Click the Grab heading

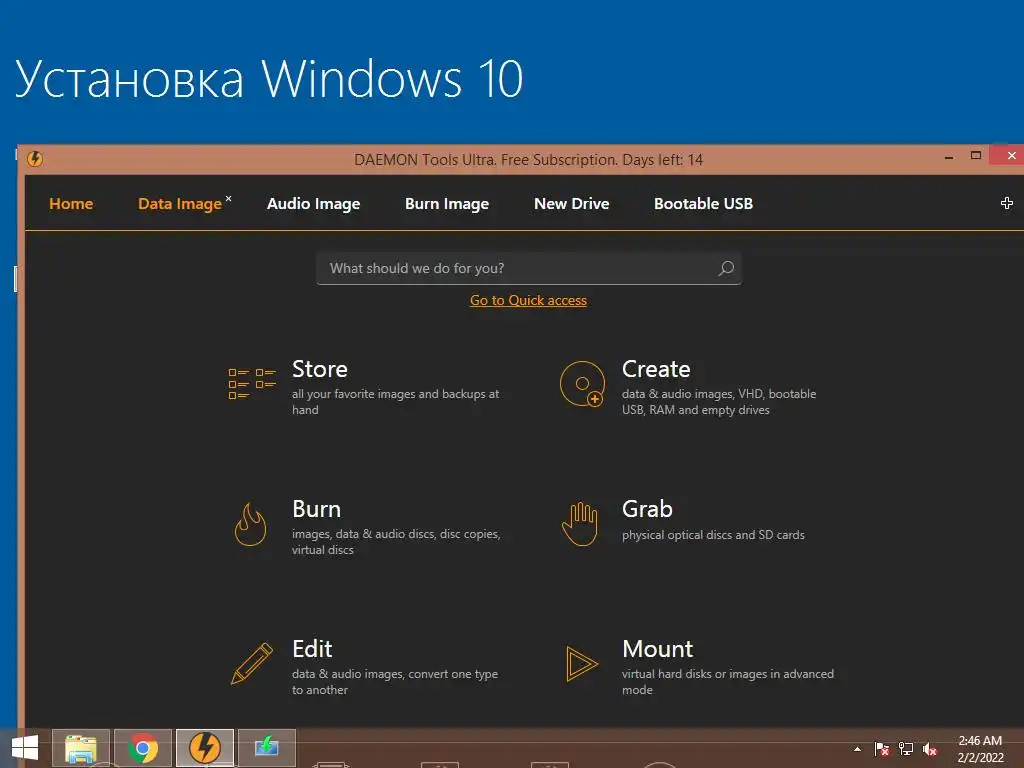647,509
